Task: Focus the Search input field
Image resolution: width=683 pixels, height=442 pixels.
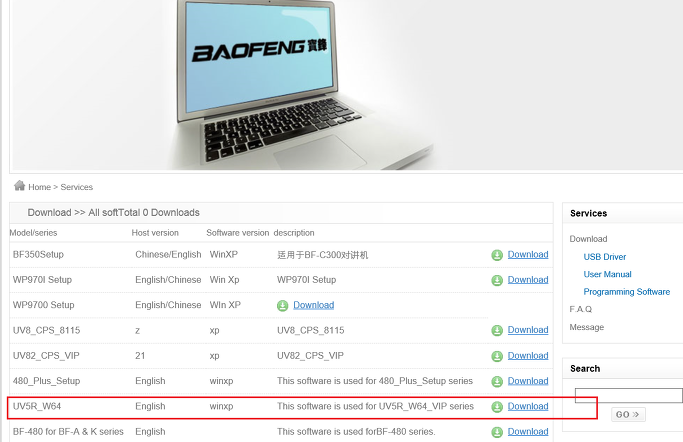Action: click(629, 395)
